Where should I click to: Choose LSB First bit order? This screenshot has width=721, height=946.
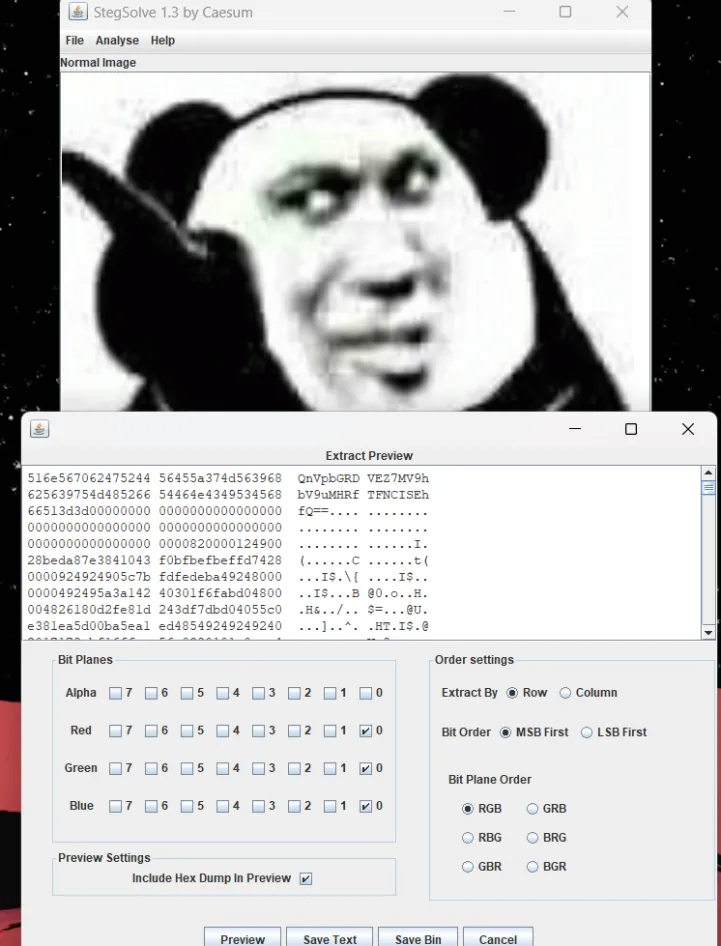(586, 732)
